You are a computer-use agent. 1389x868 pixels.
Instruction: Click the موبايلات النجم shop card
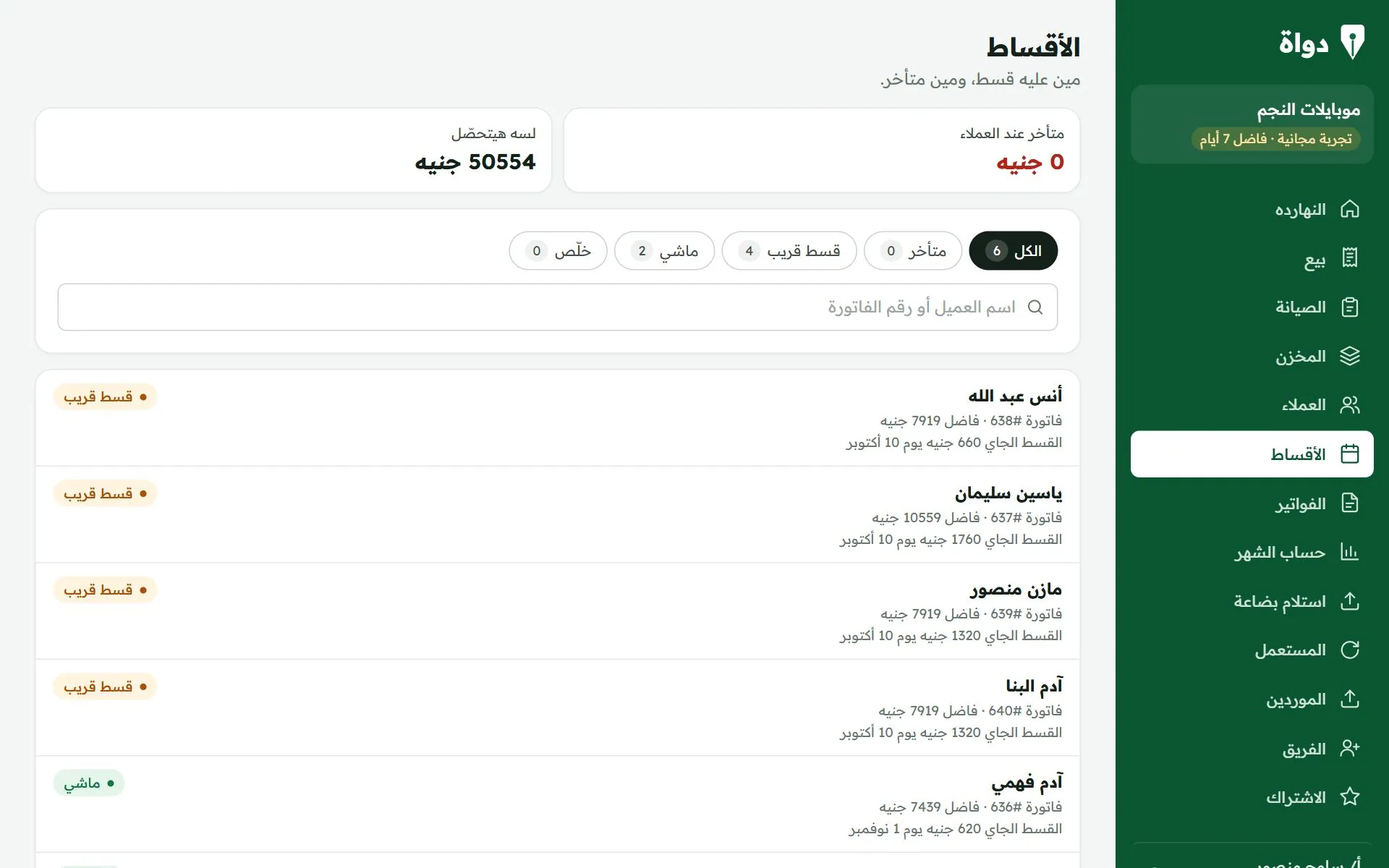[1252, 124]
